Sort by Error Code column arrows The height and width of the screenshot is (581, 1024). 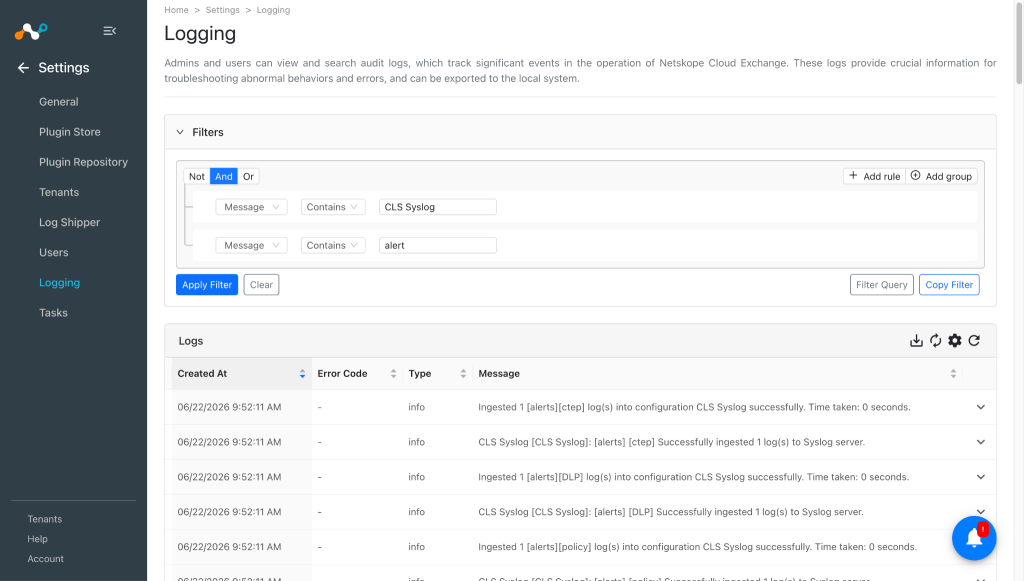(393, 373)
